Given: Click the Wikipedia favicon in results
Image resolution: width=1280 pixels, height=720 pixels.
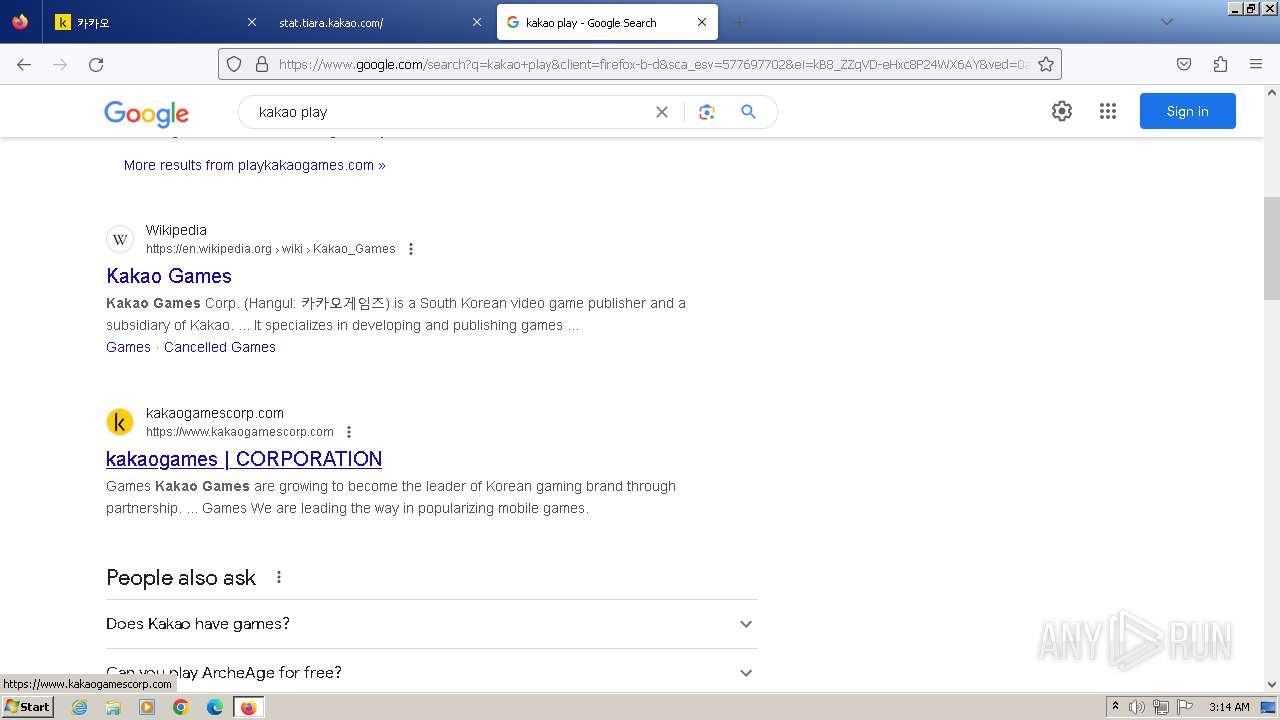Looking at the screenshot, I should (x=120, y=239).
